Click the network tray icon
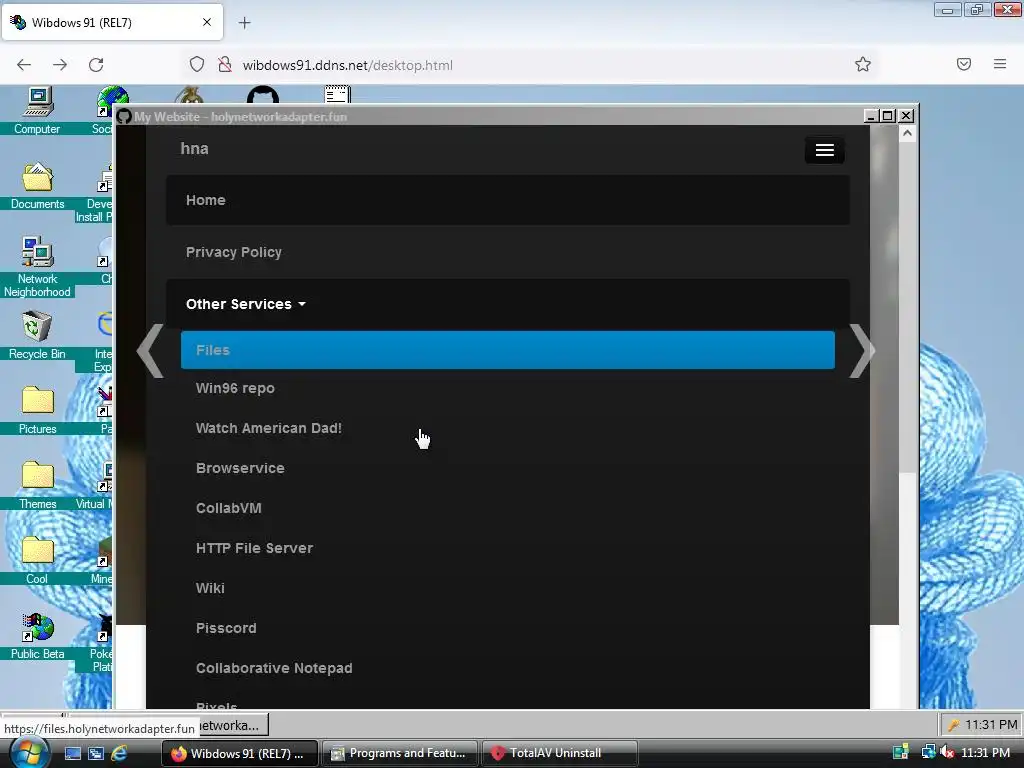Image resolution: width=1024 pixels, height=768 pixels. pos(928,752)
